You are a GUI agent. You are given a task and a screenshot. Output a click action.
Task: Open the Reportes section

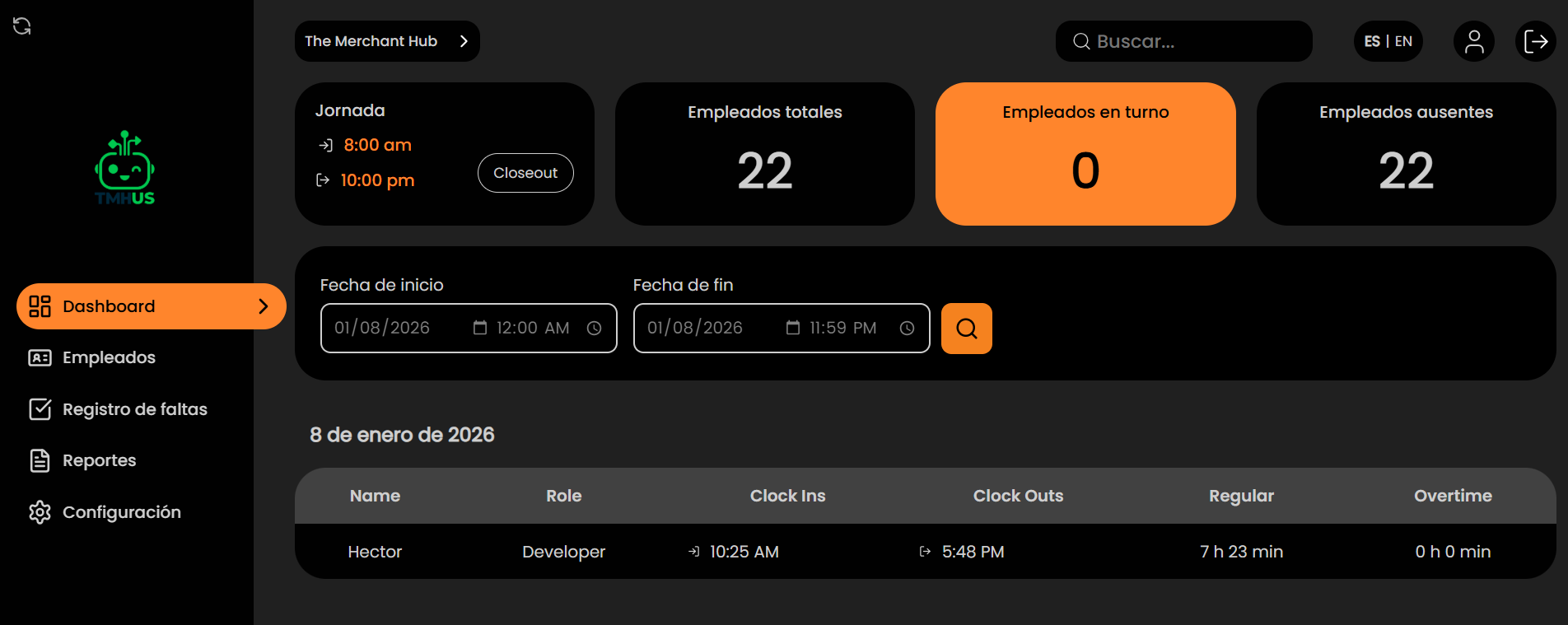(99, 460)
